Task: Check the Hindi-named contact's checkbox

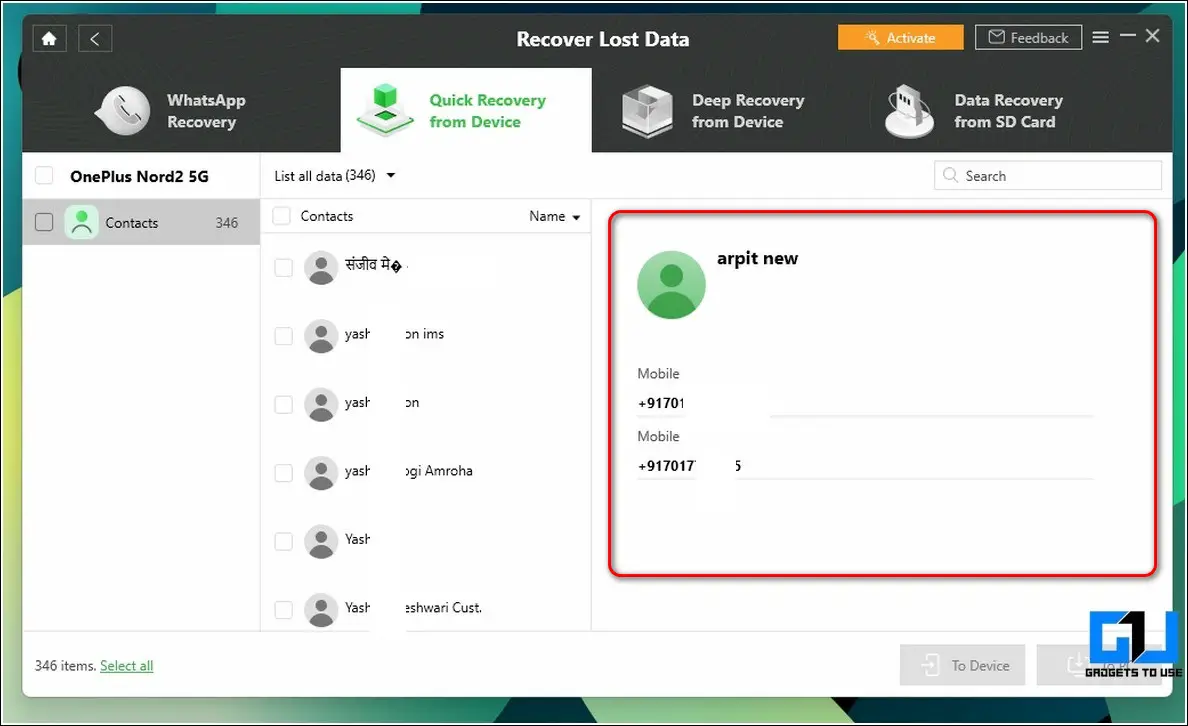Action: coord(283,268)
